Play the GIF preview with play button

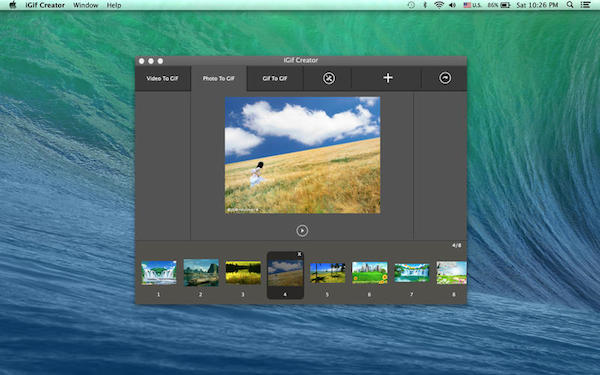point(302,231)
